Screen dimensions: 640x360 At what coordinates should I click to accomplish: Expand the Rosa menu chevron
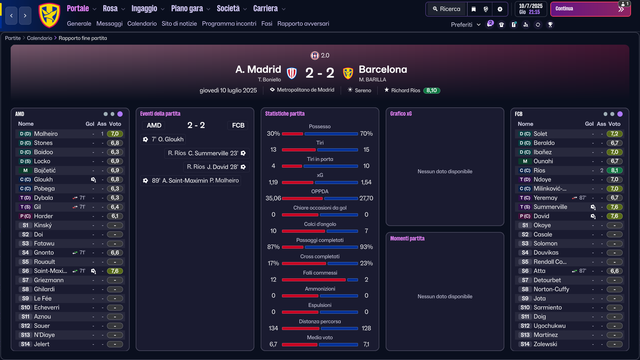(123, 9)
